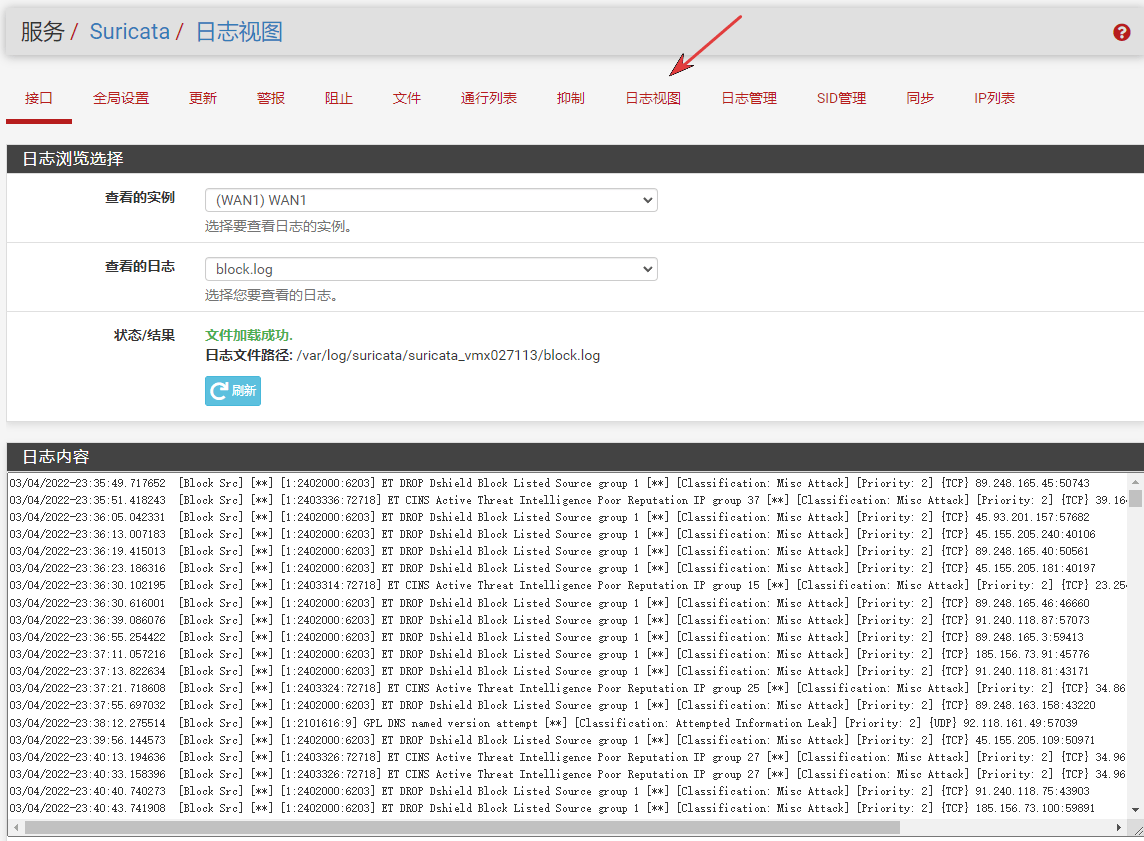Click the 刷新 refresh button
The width and height of the screenshot is (1144, 841).
point(232,391)
